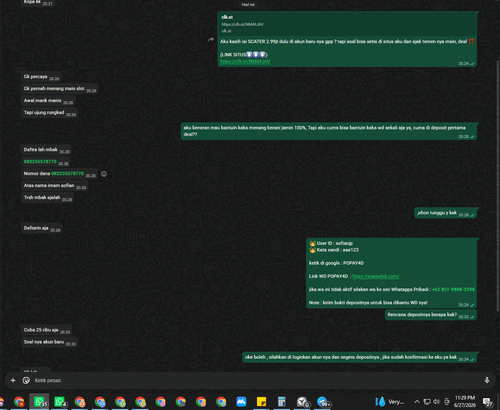React to the Nomor dana message
500x410 pixels.
click(104, 174)
